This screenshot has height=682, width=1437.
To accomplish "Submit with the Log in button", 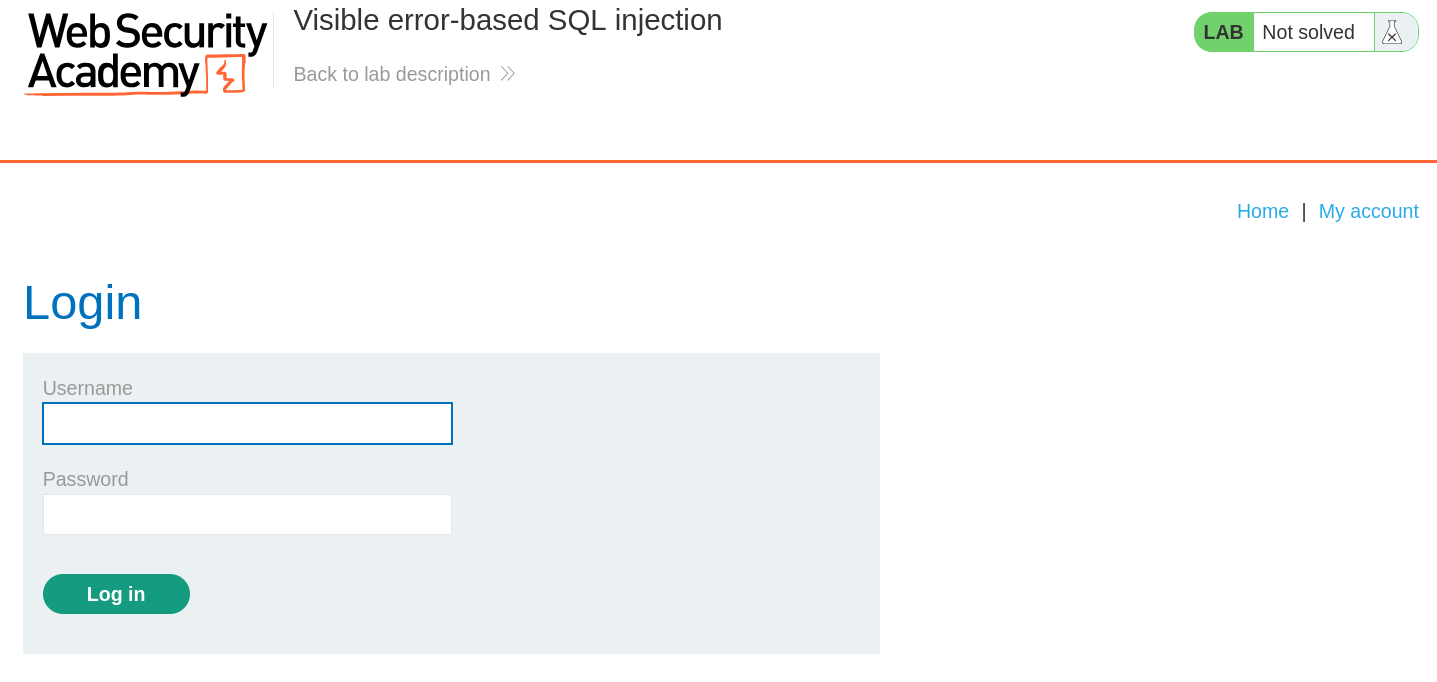I will pos(116,594).
